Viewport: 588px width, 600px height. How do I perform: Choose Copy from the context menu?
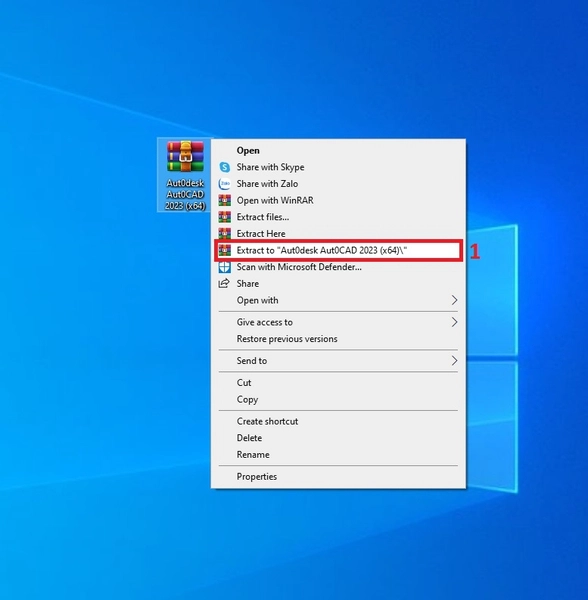click(x=338, y=399)
